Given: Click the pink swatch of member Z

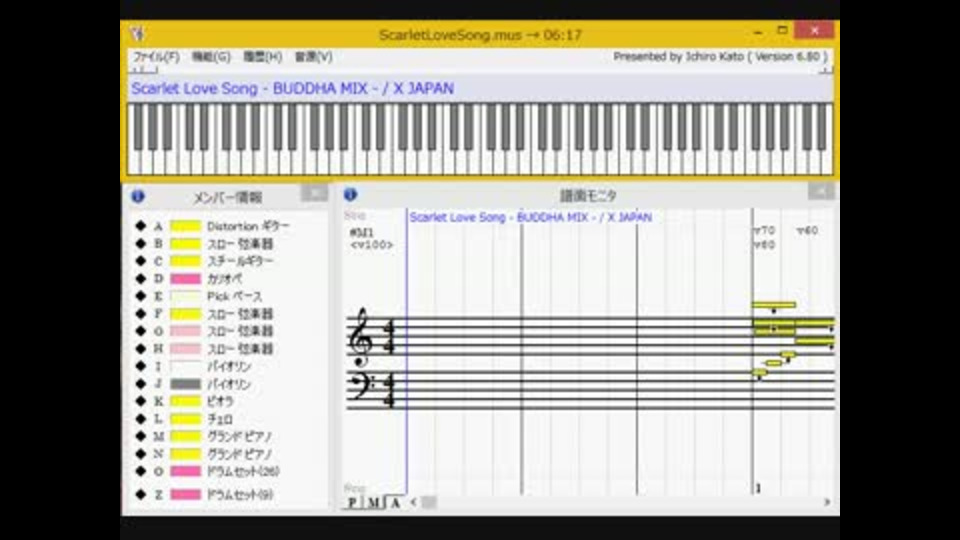Looking at the screenshot, I should [186, 494].
